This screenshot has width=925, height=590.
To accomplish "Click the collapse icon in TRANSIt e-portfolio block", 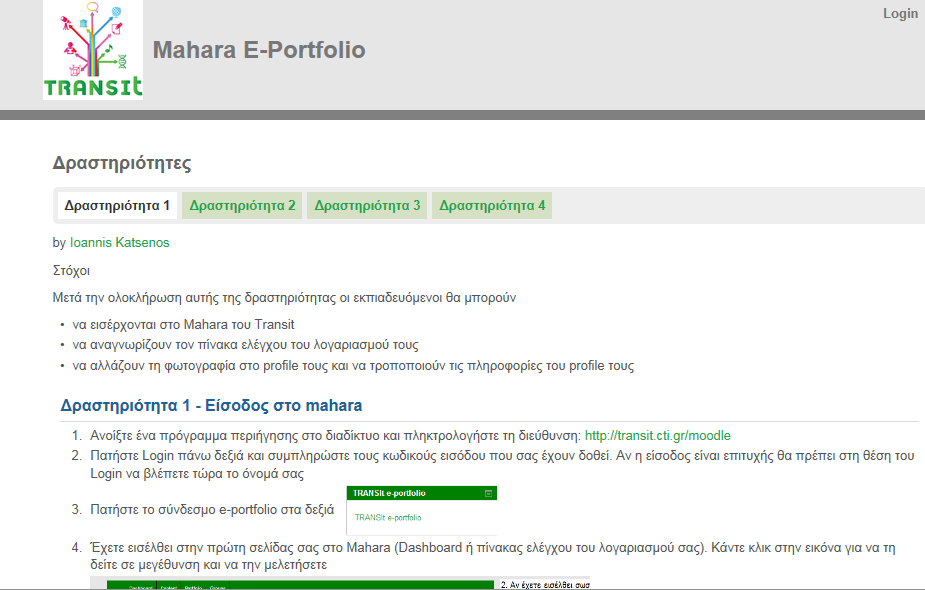I will coord(488,493).
